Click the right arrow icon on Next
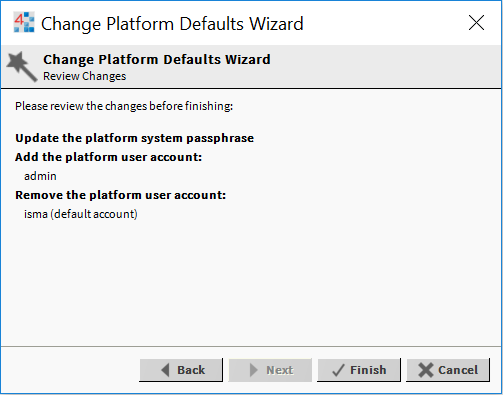 254,370
